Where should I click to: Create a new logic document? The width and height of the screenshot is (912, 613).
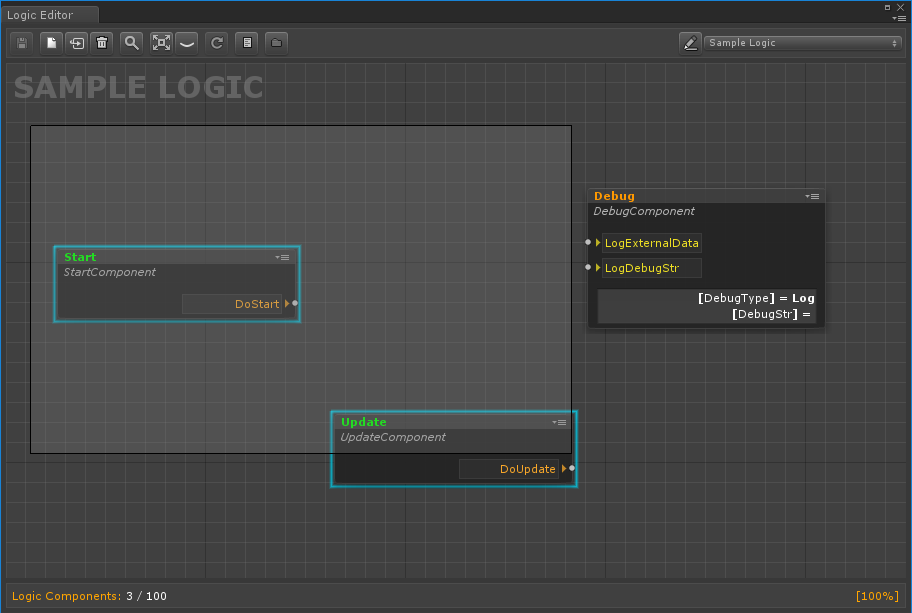click(51, 43)
